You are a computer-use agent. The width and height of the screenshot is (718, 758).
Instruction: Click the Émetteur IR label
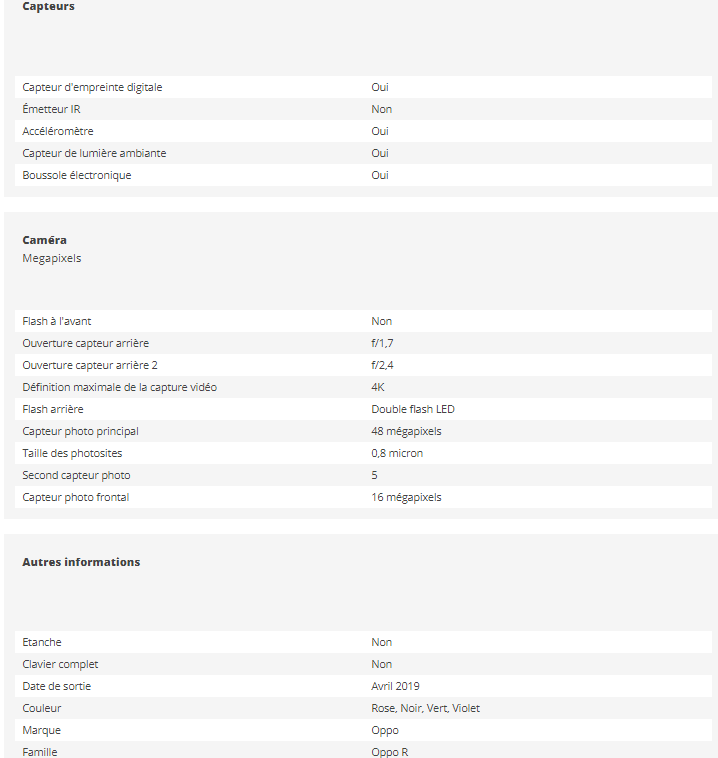pos(50,109)
